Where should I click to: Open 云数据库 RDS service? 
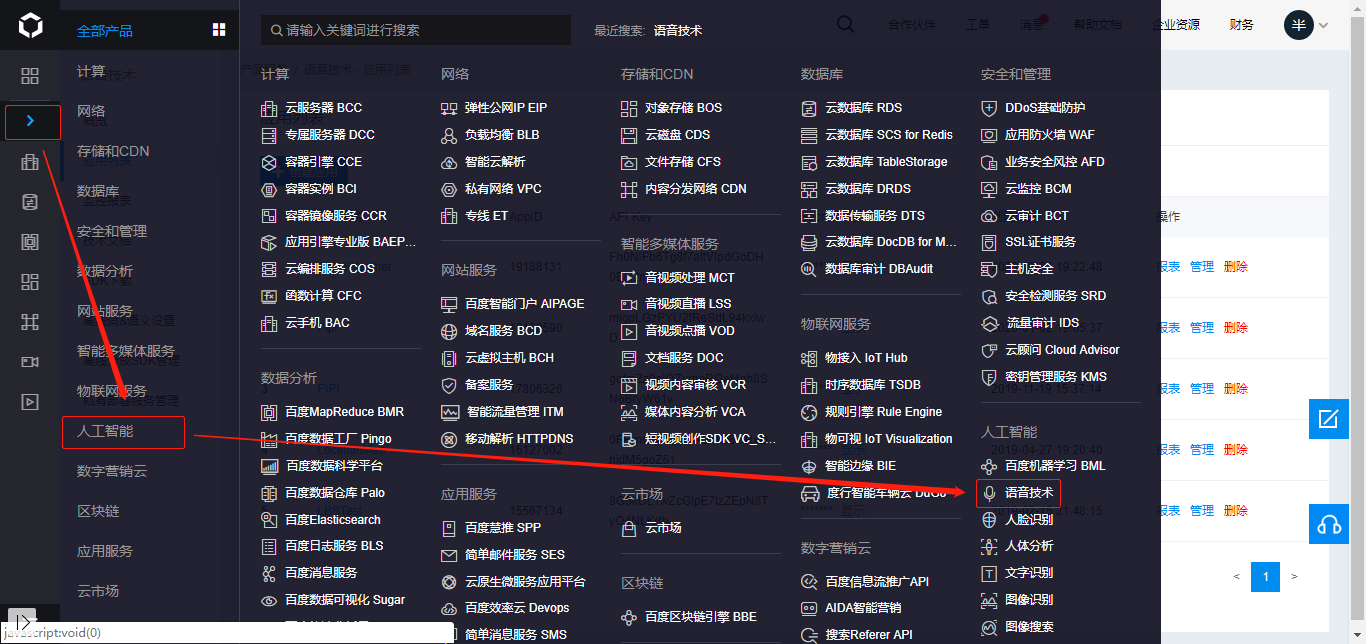(851, 107)
